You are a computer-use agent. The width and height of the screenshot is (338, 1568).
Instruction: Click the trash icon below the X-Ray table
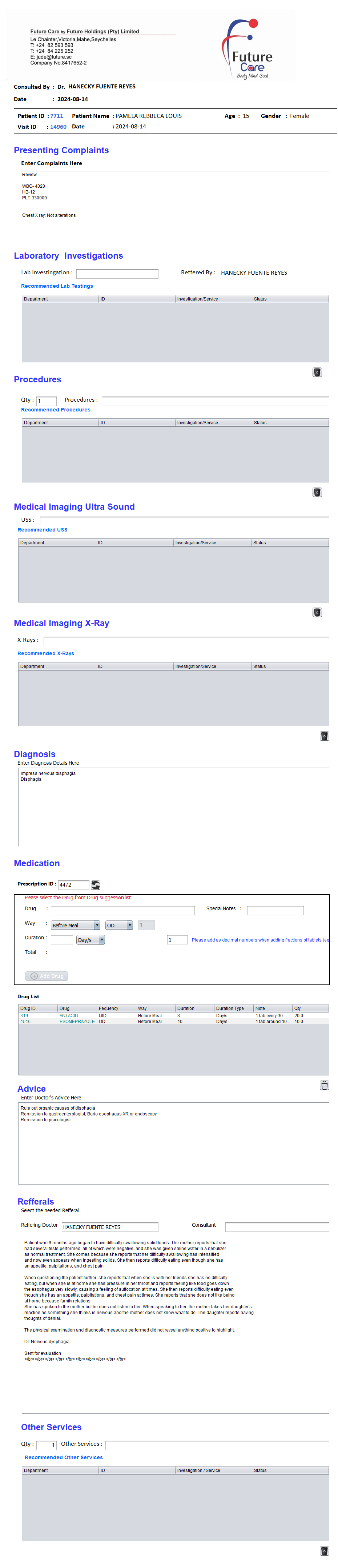[324, 735]
